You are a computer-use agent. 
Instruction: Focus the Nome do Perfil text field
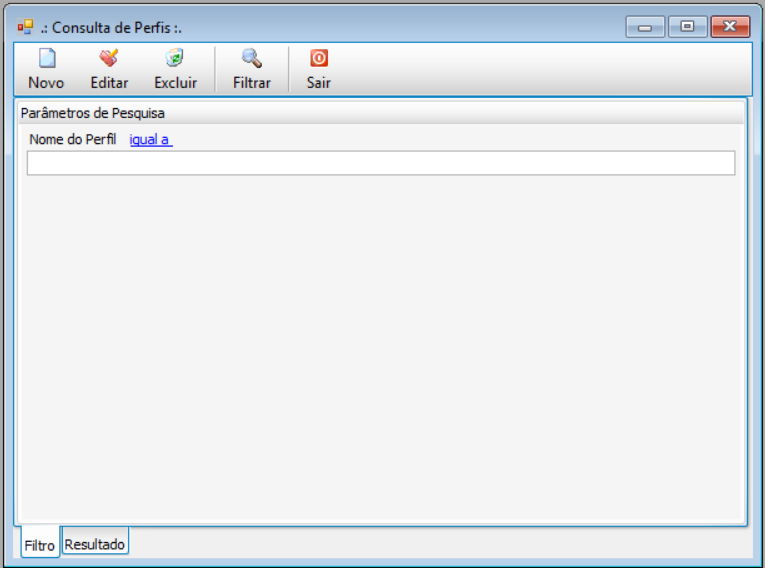click(381, 163)
